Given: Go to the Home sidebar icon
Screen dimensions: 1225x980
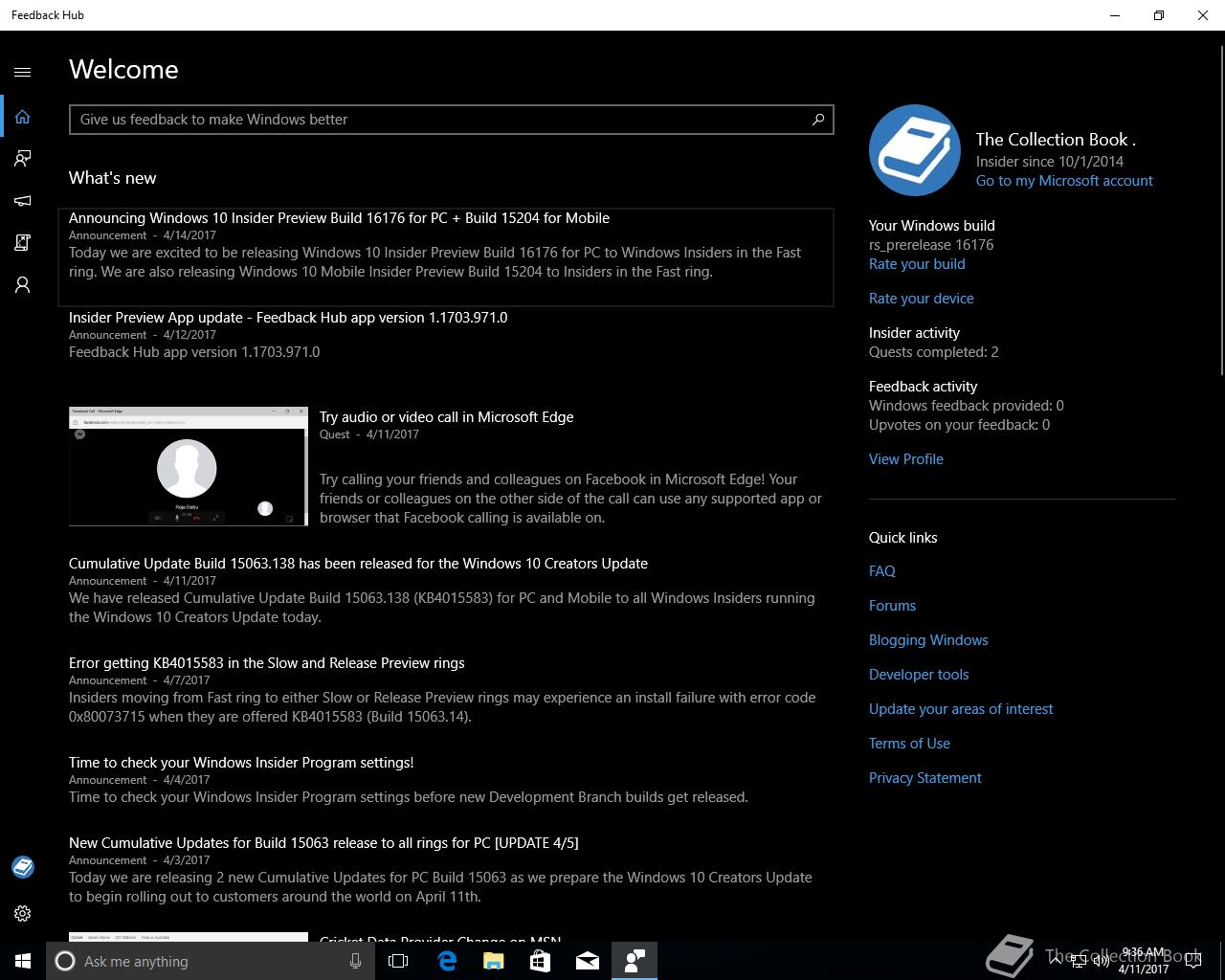Looking at the screenshot, I should (x=23, y=117).
